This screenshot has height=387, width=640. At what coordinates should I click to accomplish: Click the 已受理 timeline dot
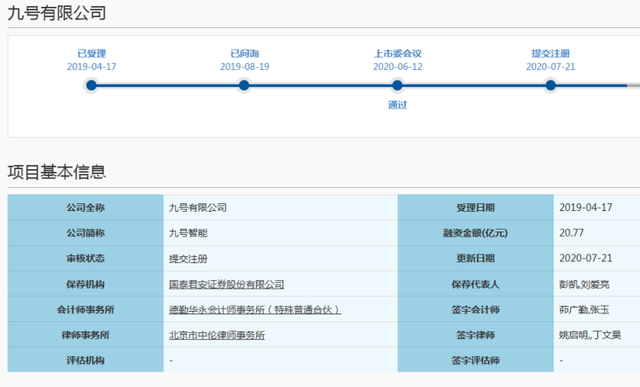click(91, 85)
